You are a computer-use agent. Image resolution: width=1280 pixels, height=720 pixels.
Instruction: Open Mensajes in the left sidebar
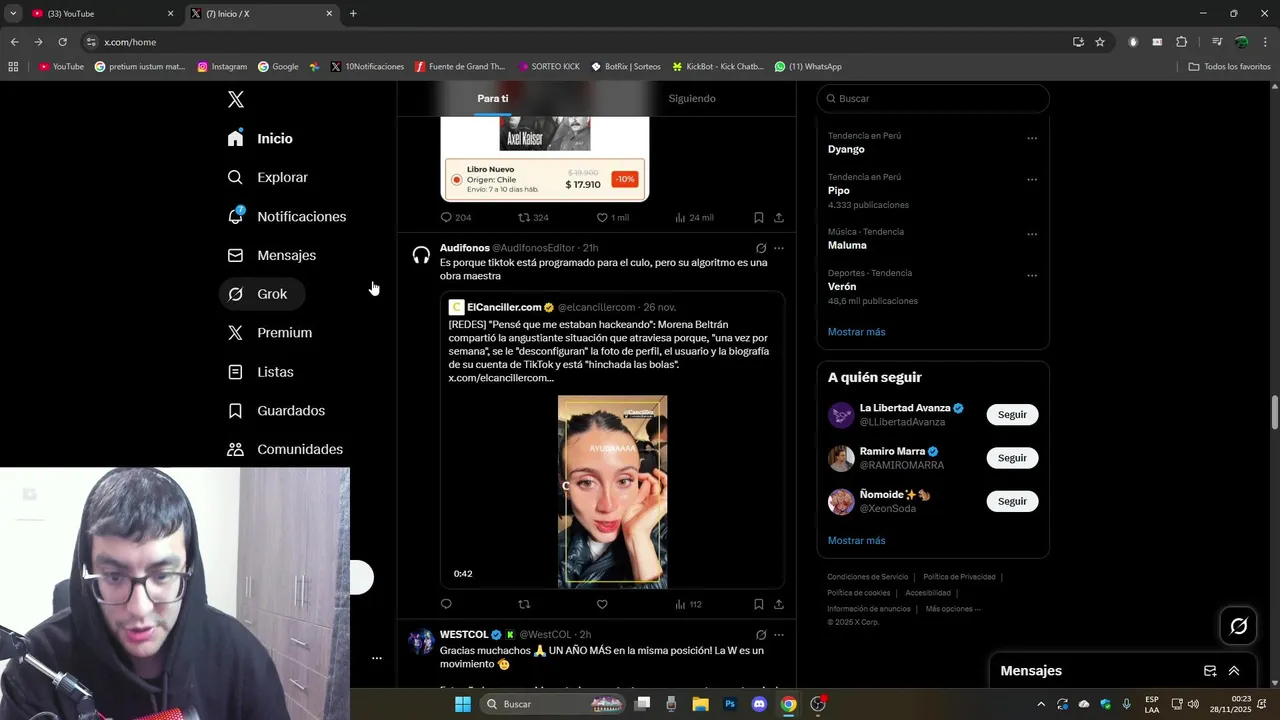271,255
